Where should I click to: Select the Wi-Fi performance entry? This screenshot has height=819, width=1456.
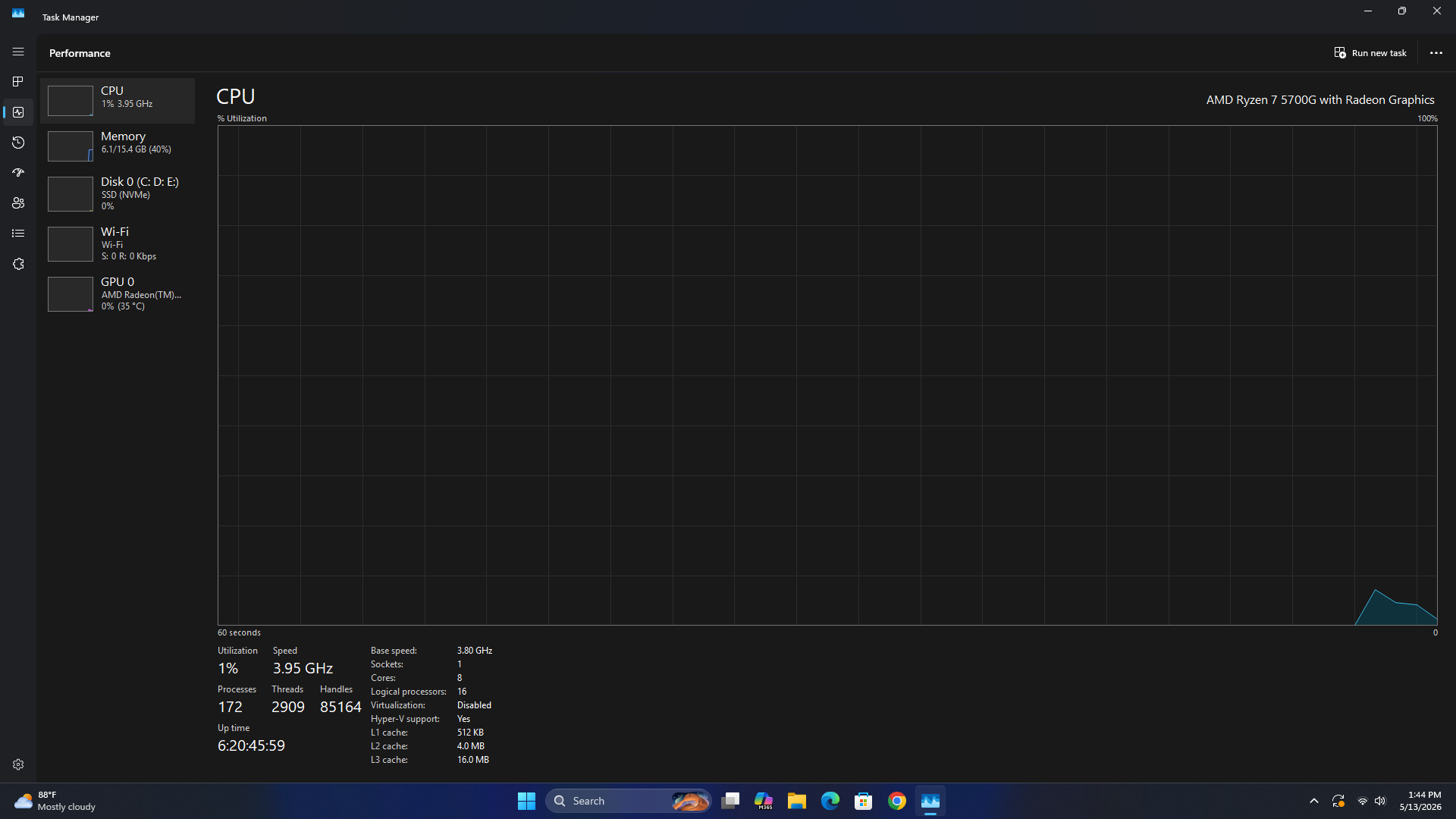118,244
